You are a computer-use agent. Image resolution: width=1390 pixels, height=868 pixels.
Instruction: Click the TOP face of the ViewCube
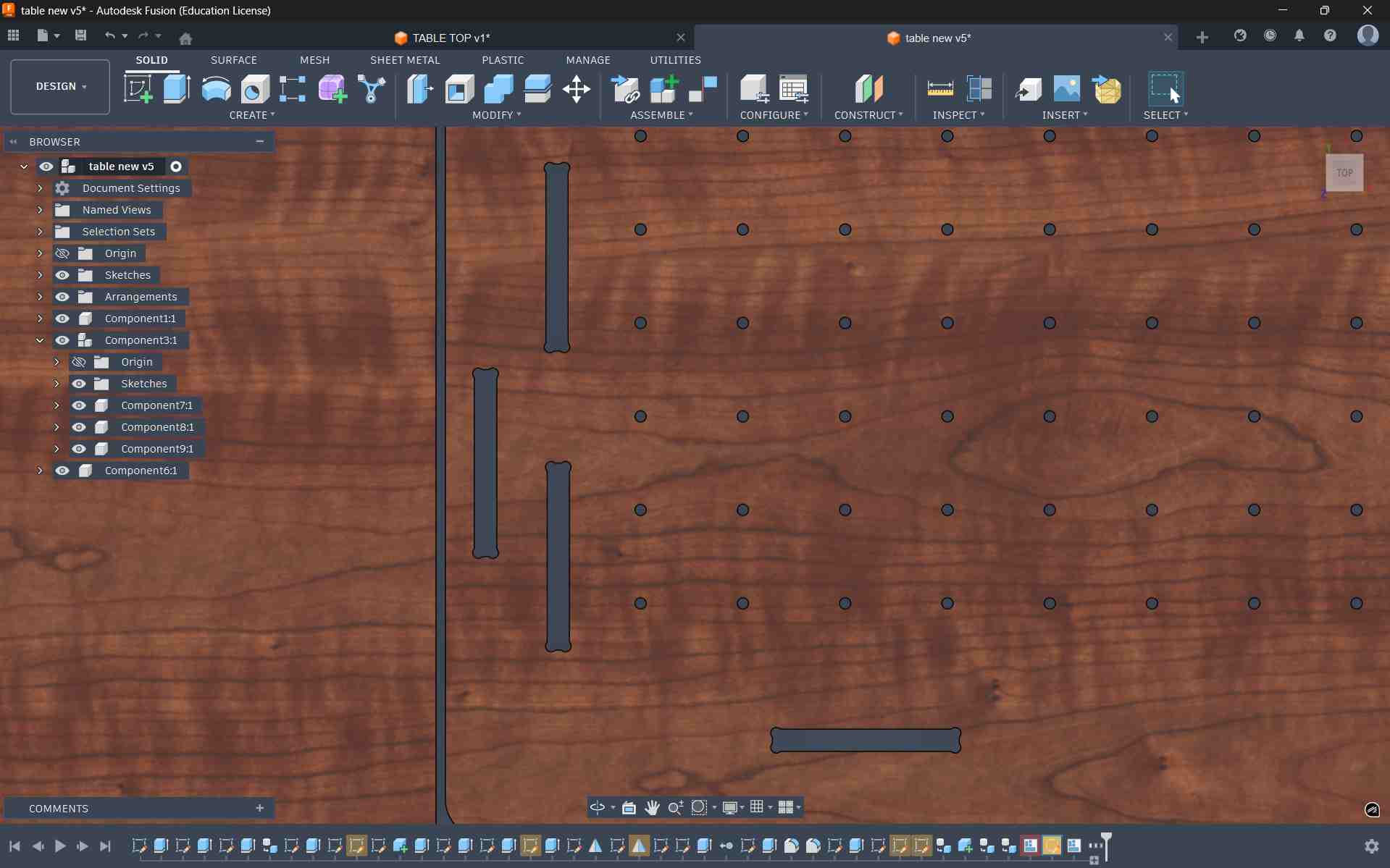1344,173
